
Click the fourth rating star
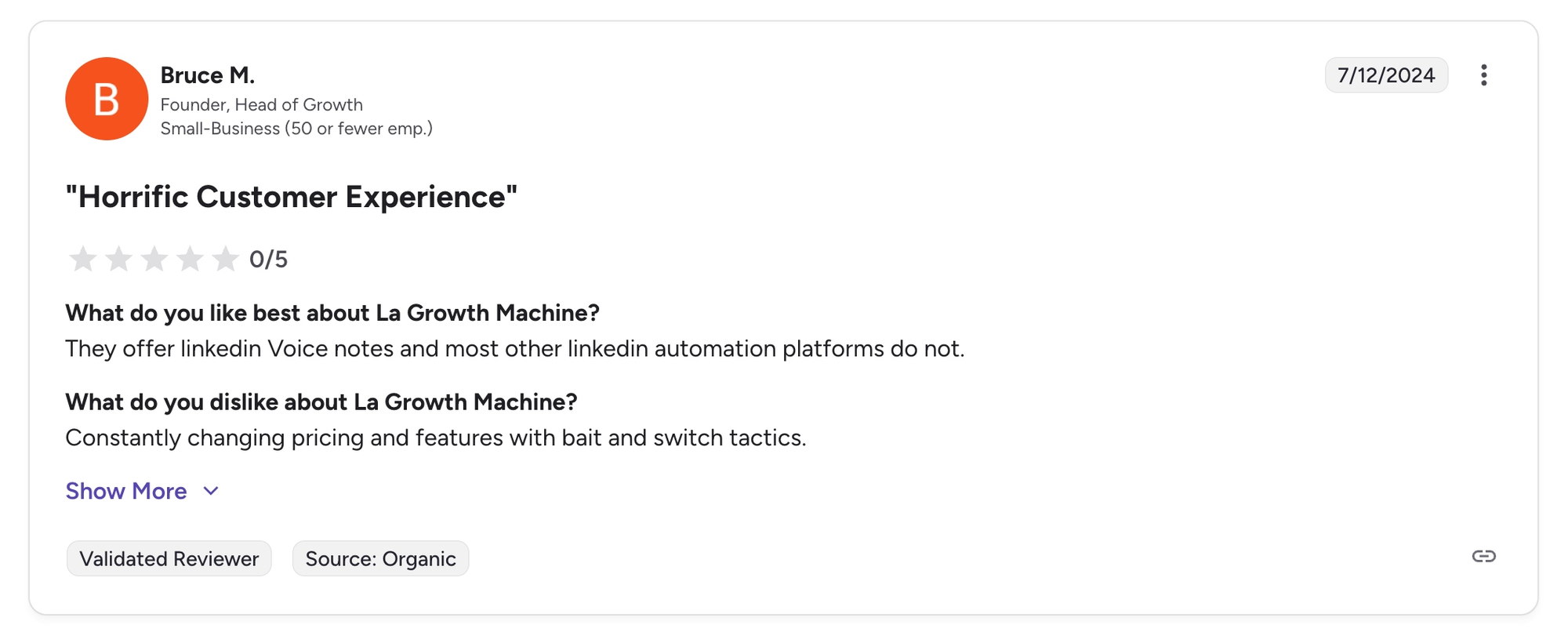(x=190, y=259)
